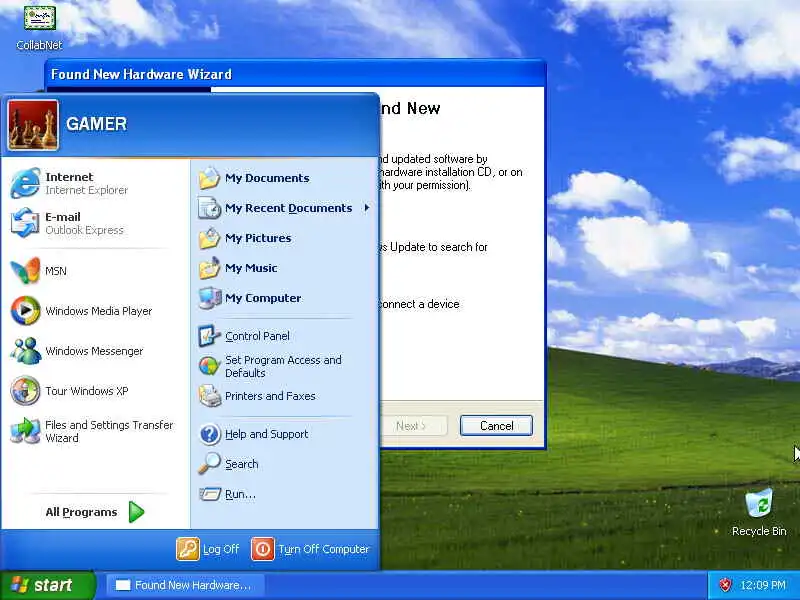Click the Help and Support label
800x600 pixels.
click(266, 434)
